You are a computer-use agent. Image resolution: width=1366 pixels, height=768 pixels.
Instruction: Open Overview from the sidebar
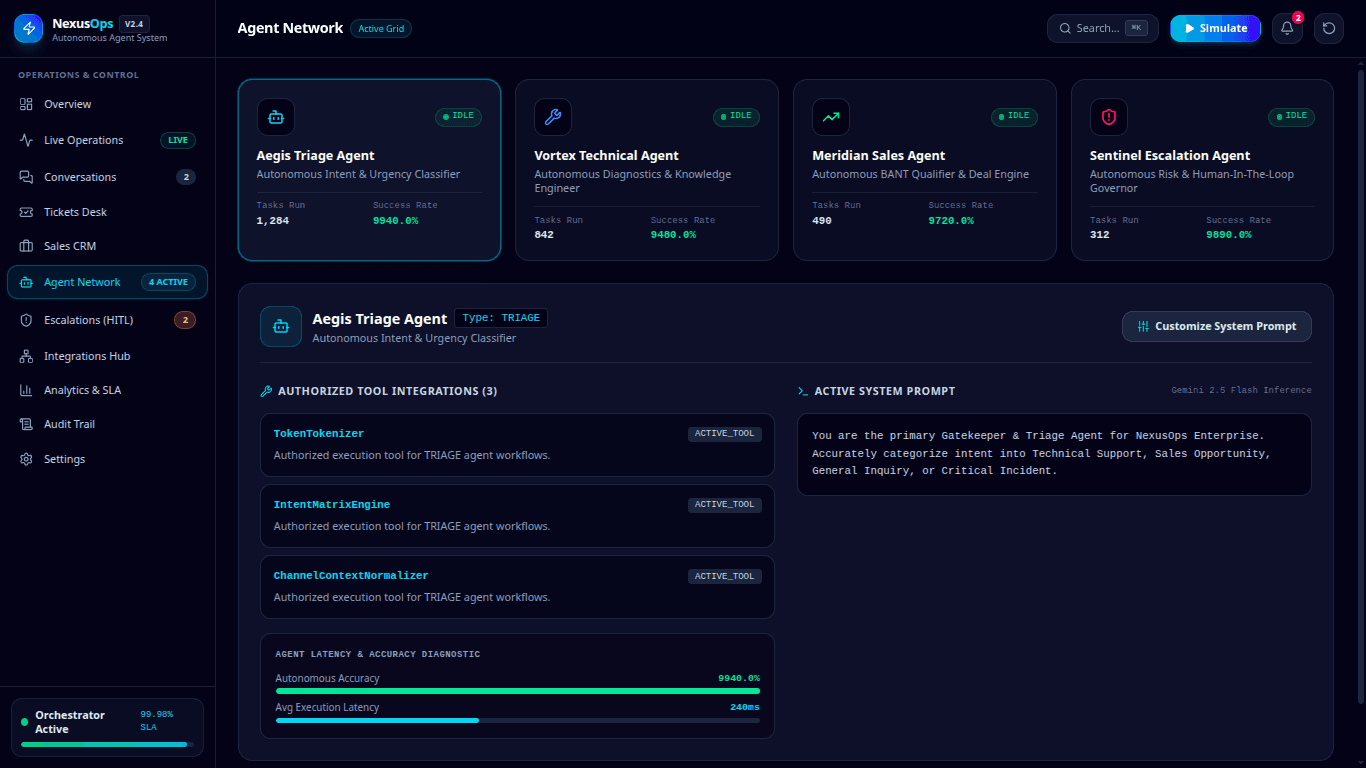tap(107, 104)
